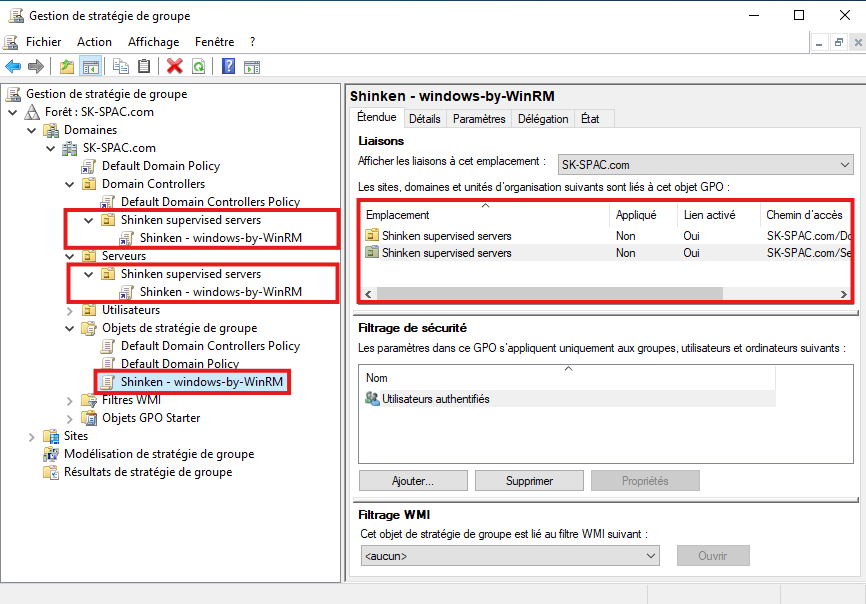Click the Copy icon in toolbar
866x604 pixels.
coord(121,67)
